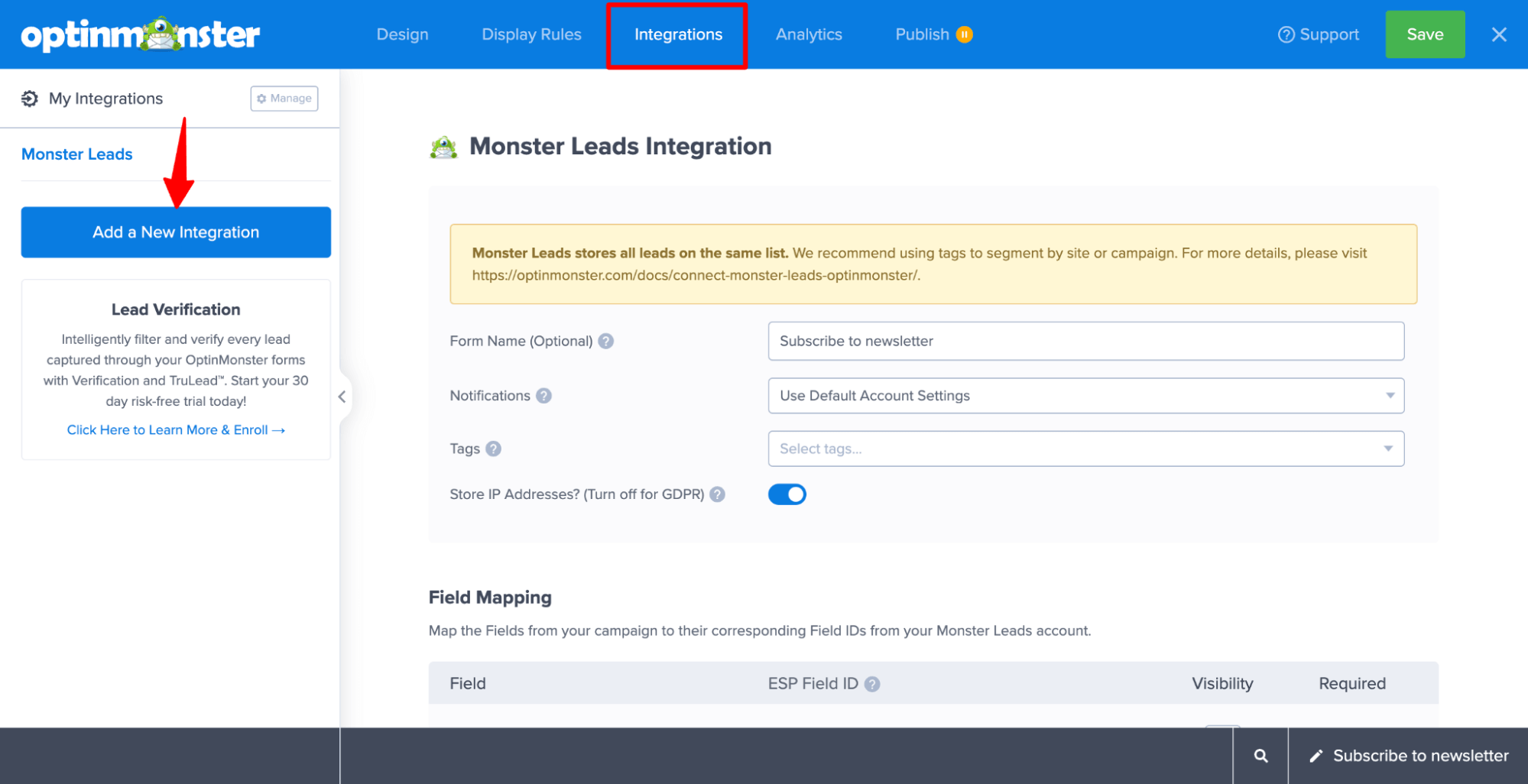Click the 'Visibility' column header

tap(1222, 683)
